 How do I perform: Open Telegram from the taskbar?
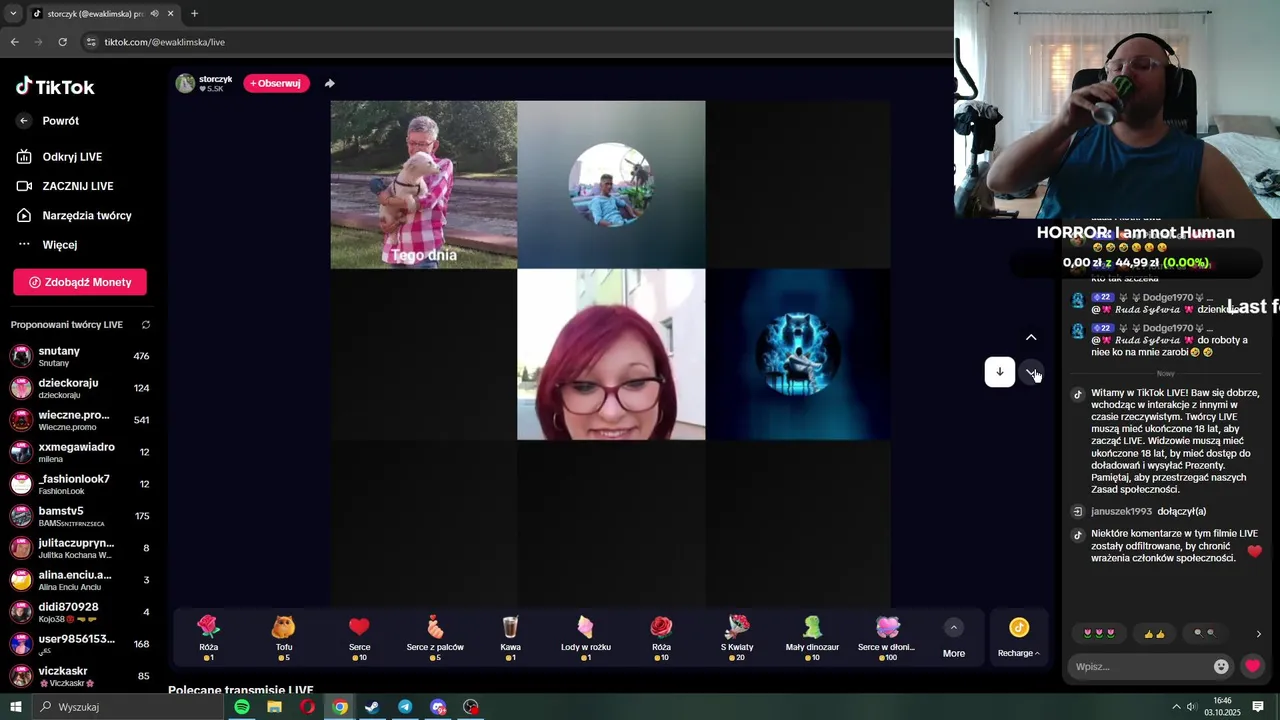pyautogui.click(x=405, y=707)
